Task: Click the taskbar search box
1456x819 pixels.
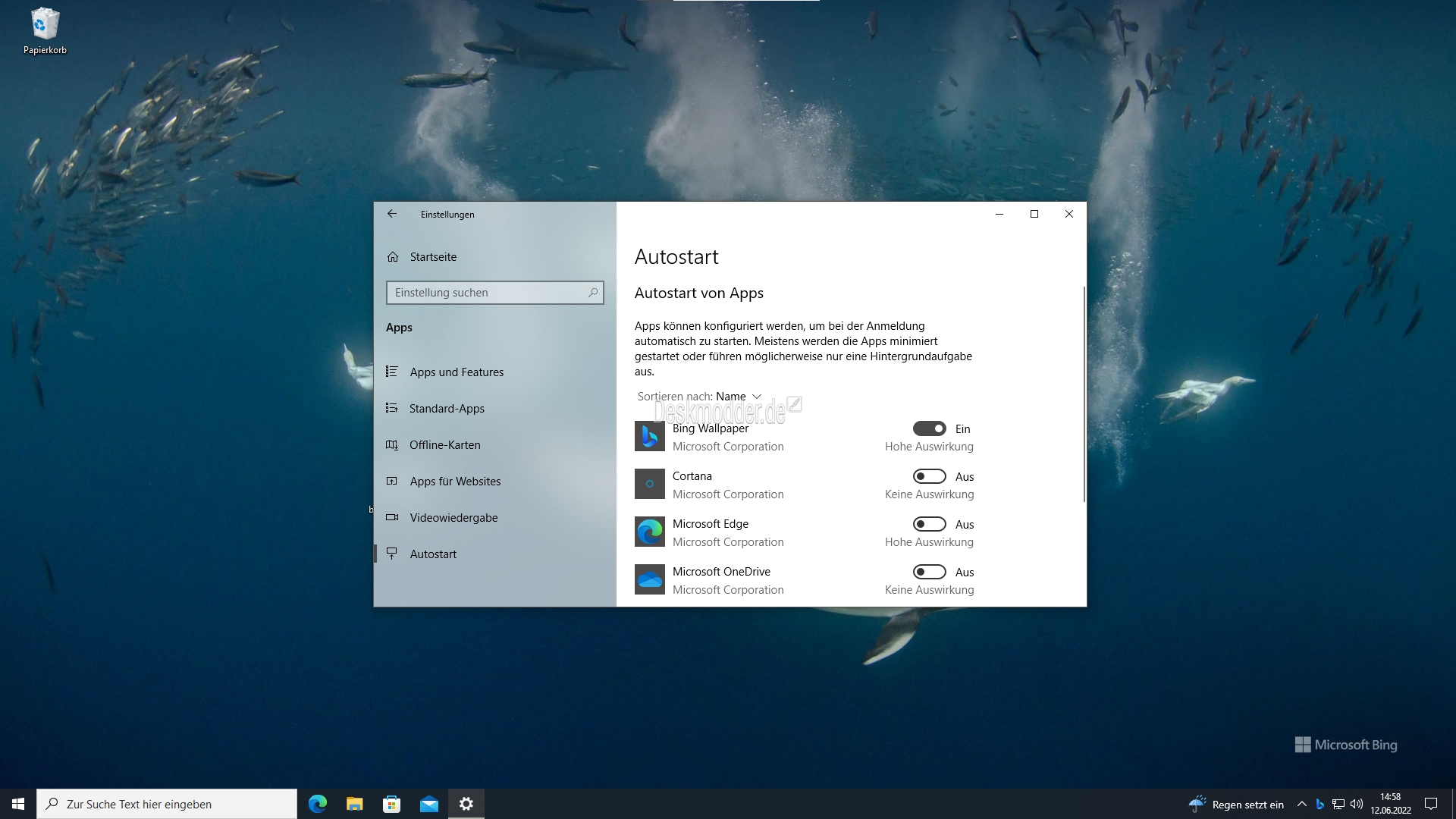Action: pos(167,804)
